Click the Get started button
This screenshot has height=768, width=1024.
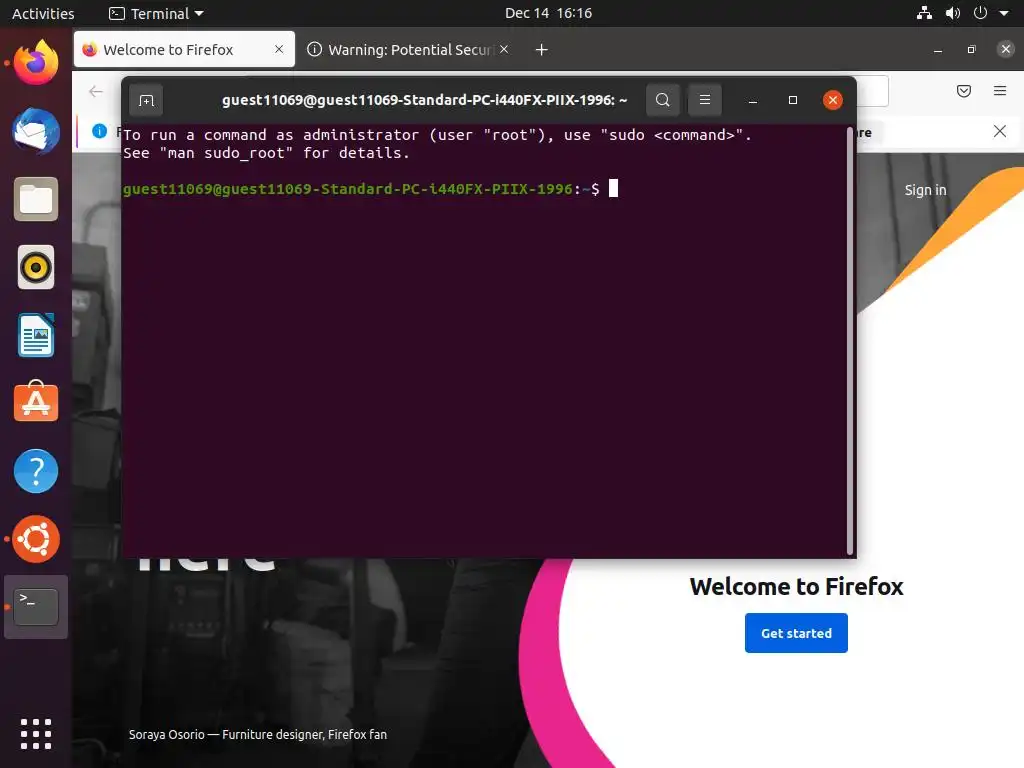tap(796, 633)
